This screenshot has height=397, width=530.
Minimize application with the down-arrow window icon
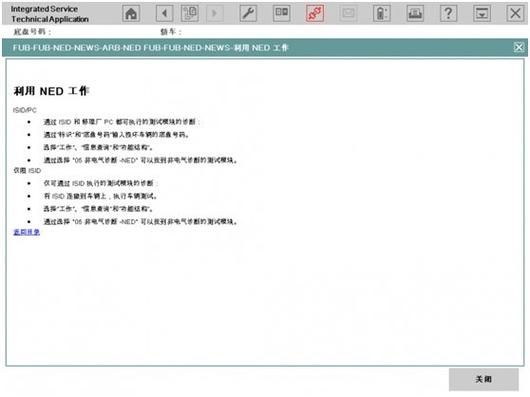(482, 14)
